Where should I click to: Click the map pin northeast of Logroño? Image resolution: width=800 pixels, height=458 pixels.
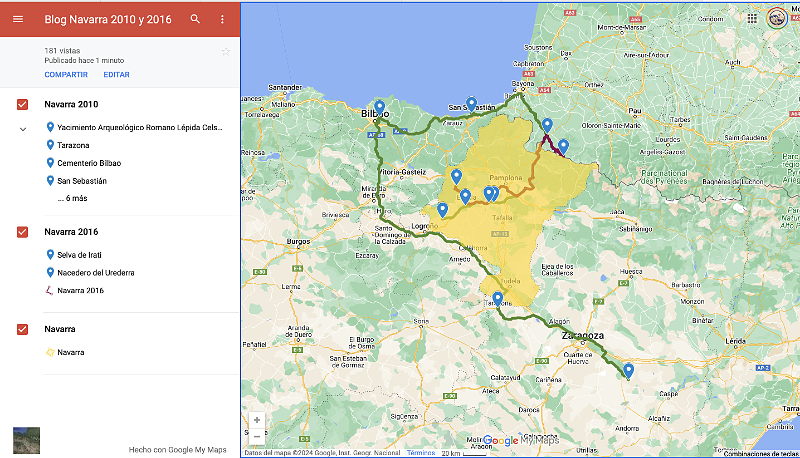coord(442,210)
